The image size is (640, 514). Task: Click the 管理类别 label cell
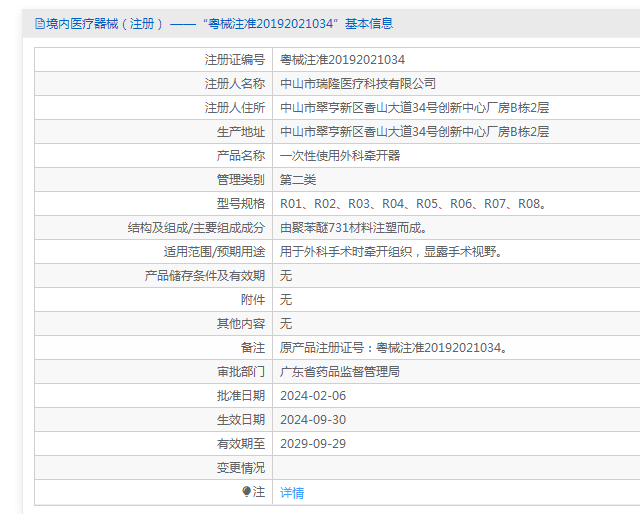point(153,180)
